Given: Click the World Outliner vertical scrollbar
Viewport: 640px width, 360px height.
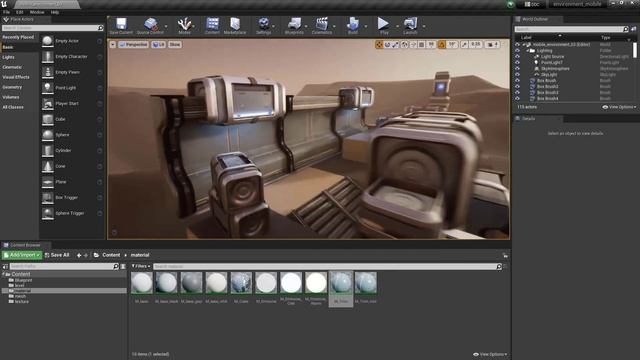Looking at the screenshot, I should pyautogui.click(x=635, y=50).
